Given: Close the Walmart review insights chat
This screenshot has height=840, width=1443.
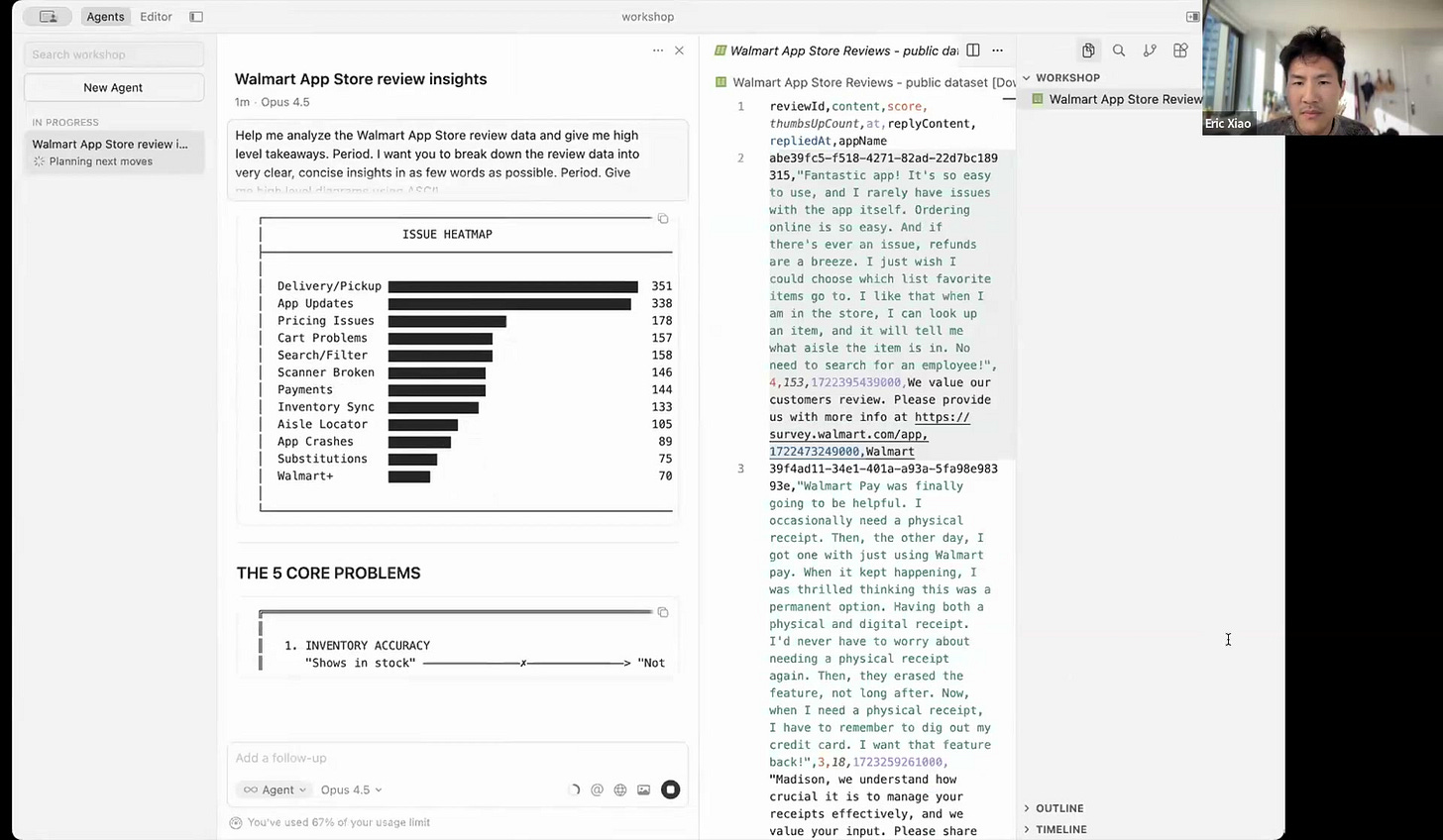Looking at the screenshot, I should [679, 51].
